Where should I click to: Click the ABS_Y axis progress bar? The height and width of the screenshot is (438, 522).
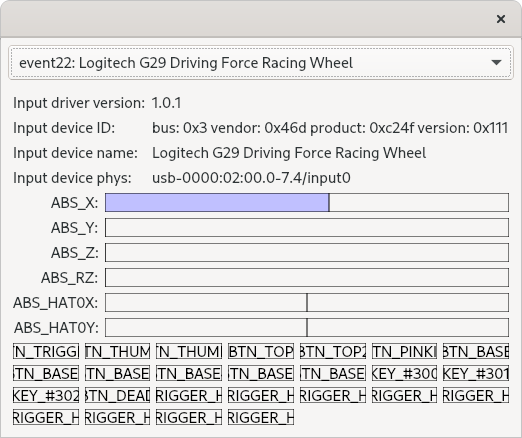click(307, 227)
